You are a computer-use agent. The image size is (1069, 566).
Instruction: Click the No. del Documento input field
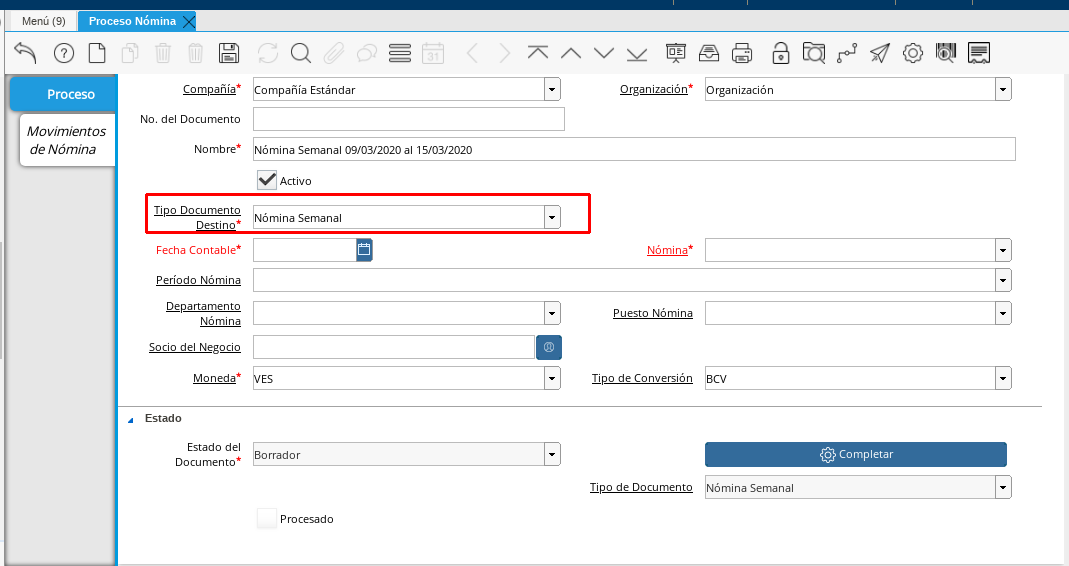[408, 119]
